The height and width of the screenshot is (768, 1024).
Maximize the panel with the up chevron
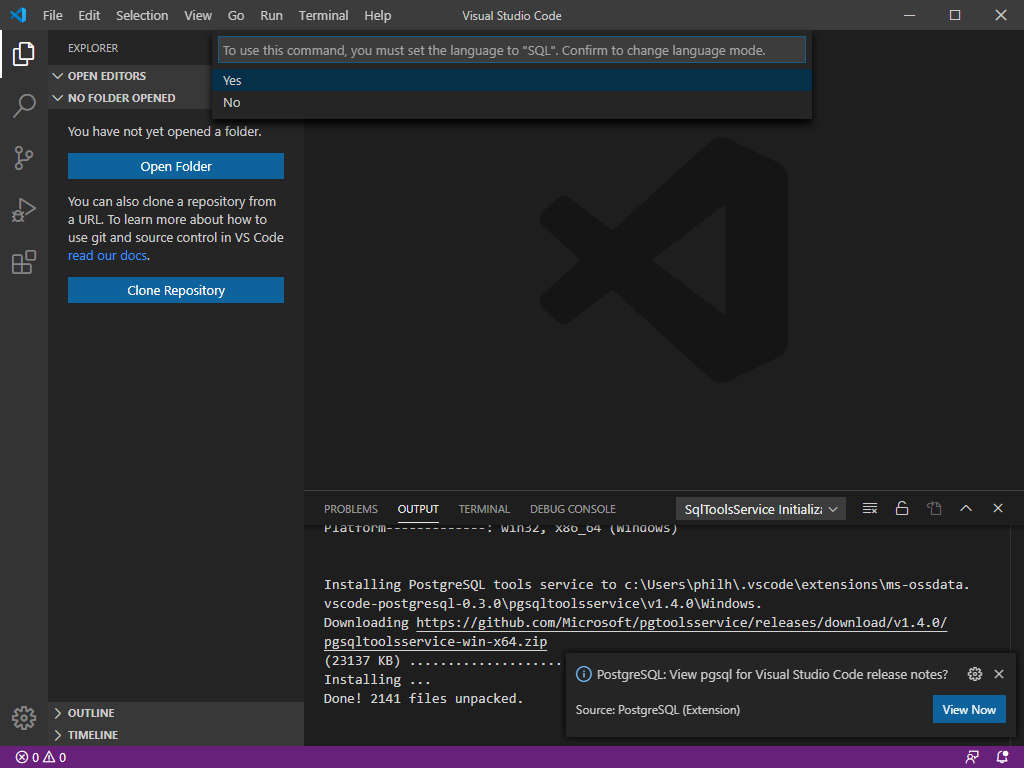pos(966,509)
